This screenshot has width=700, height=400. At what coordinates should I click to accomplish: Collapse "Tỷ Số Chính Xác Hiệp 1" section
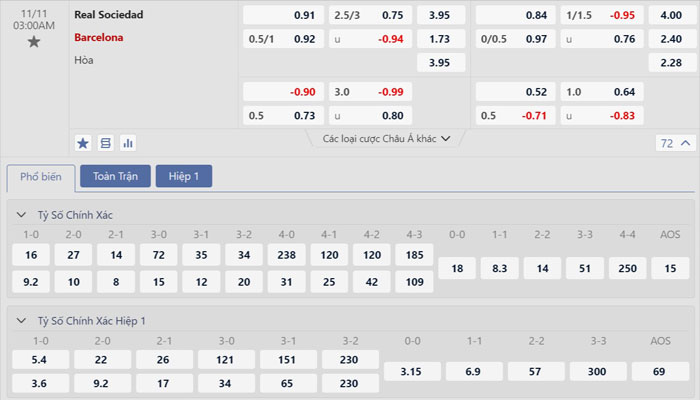tap(23, 321)
